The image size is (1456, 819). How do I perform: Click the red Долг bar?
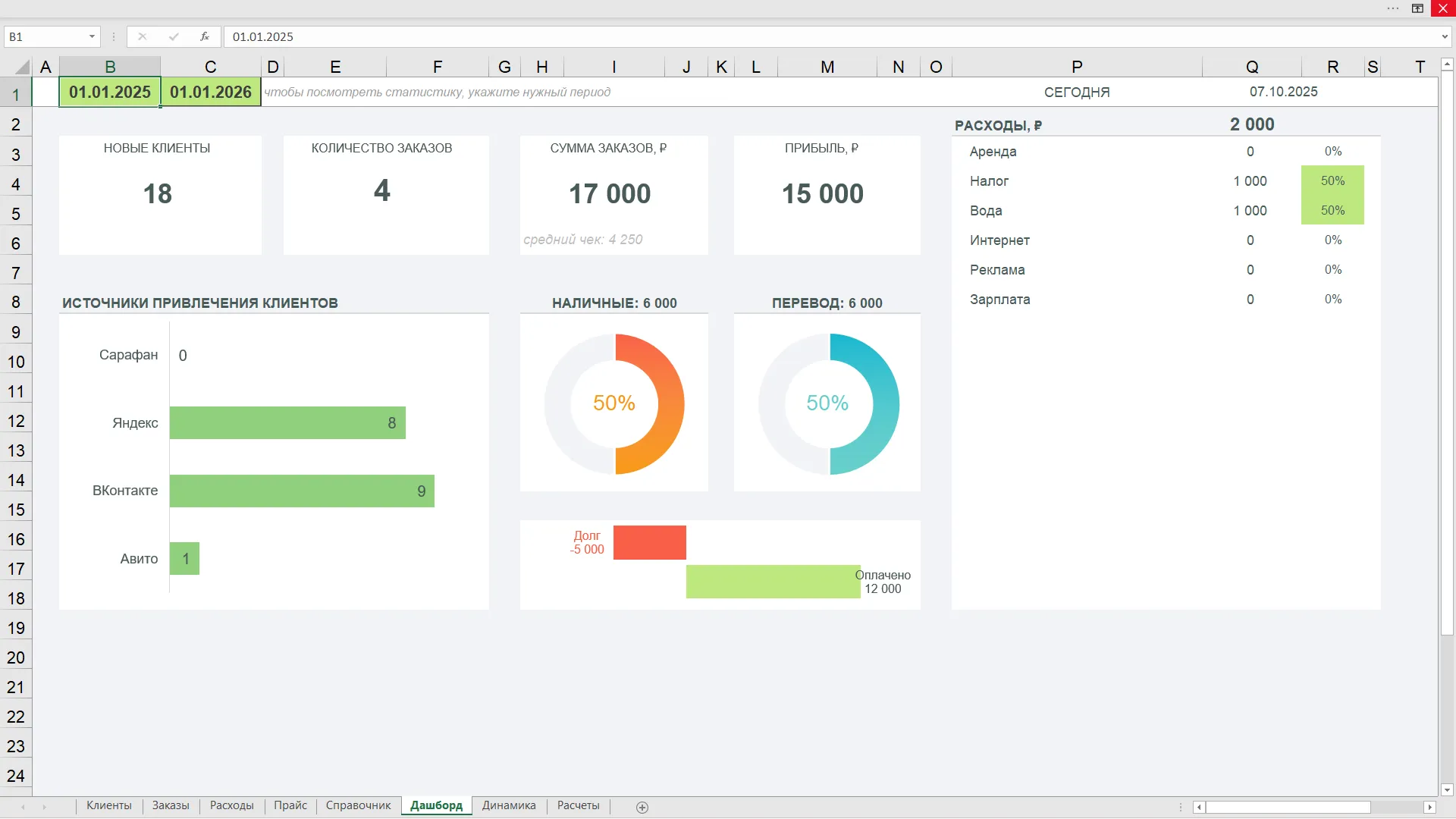coord(650,542)
